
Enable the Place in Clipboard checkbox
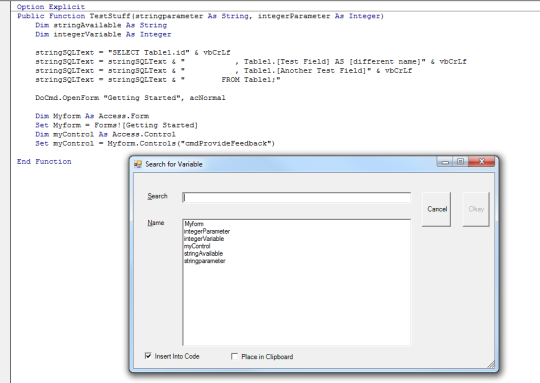(234, 356)
